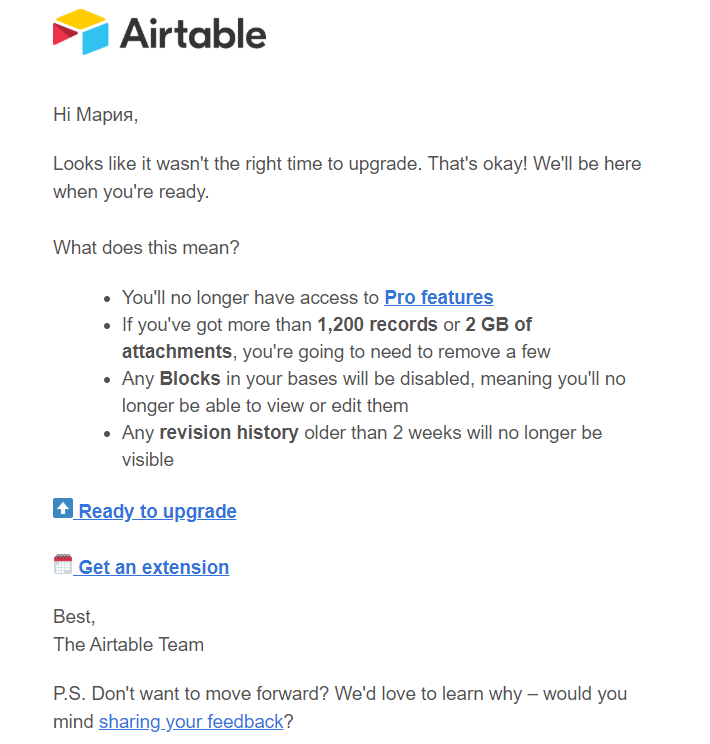Click the 'P.S. Don't want to move forward?' sentence

(x=191, y=694)
